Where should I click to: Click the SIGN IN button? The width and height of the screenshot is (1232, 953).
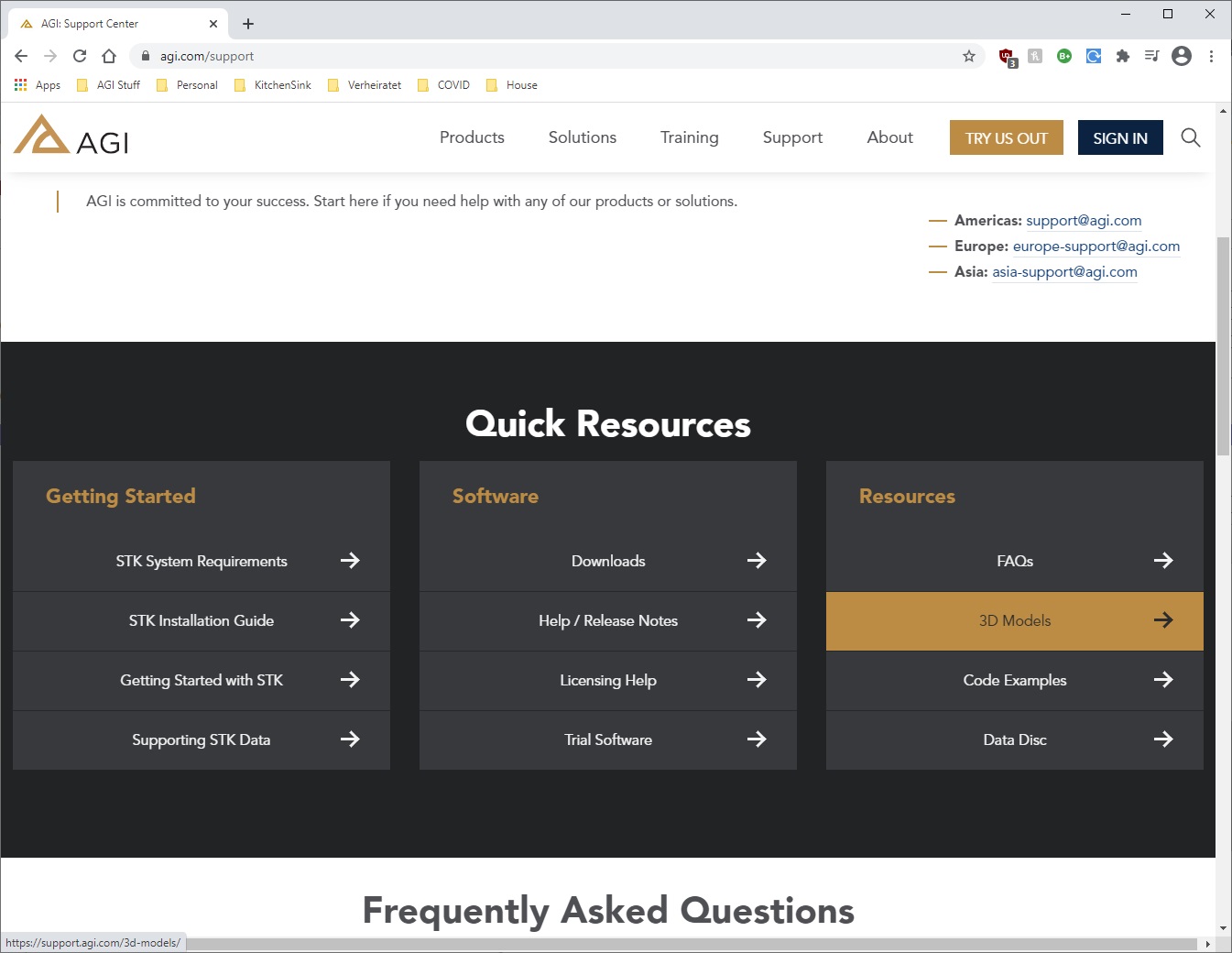tap(1120, 137)
